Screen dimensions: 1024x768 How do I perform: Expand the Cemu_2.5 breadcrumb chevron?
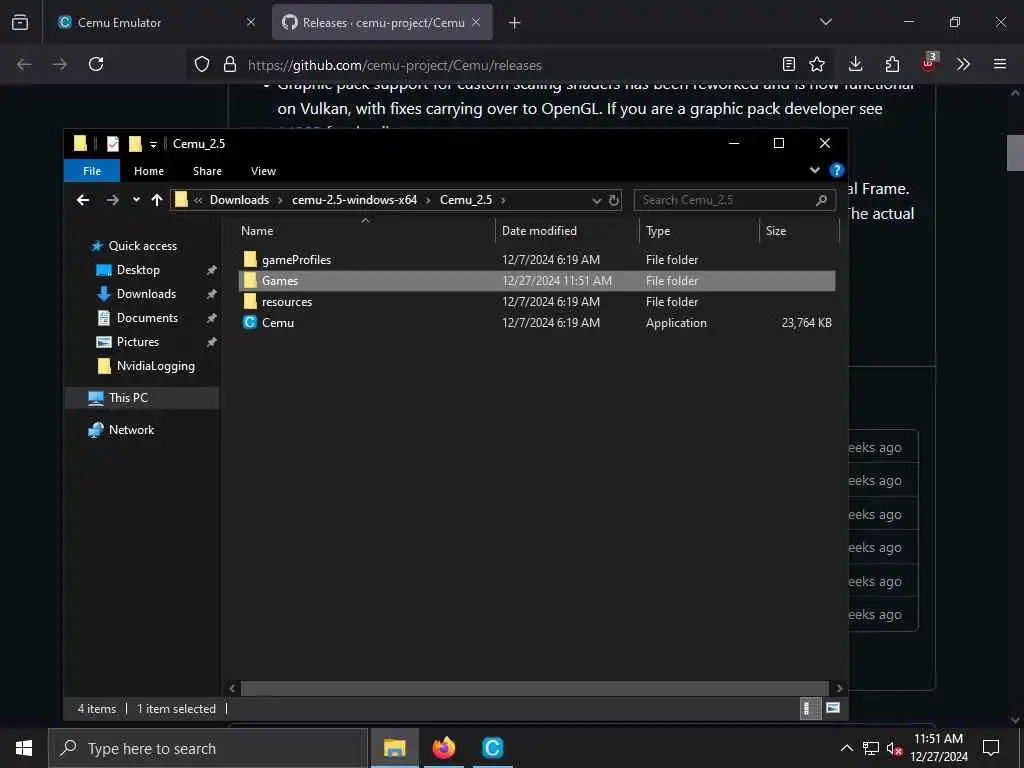(x=504, y=200)
